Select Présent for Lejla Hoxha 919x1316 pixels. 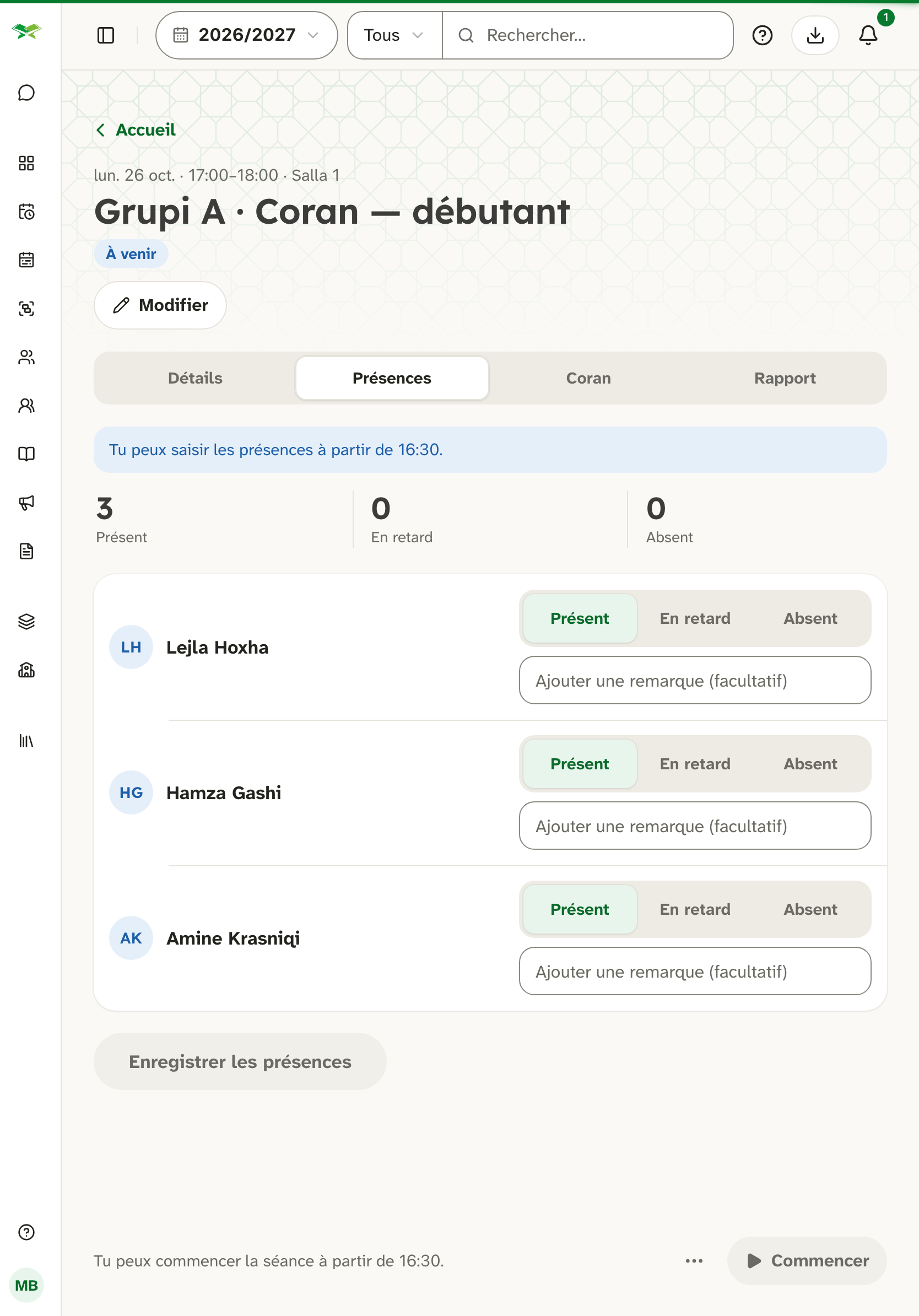tap(580, 618)
